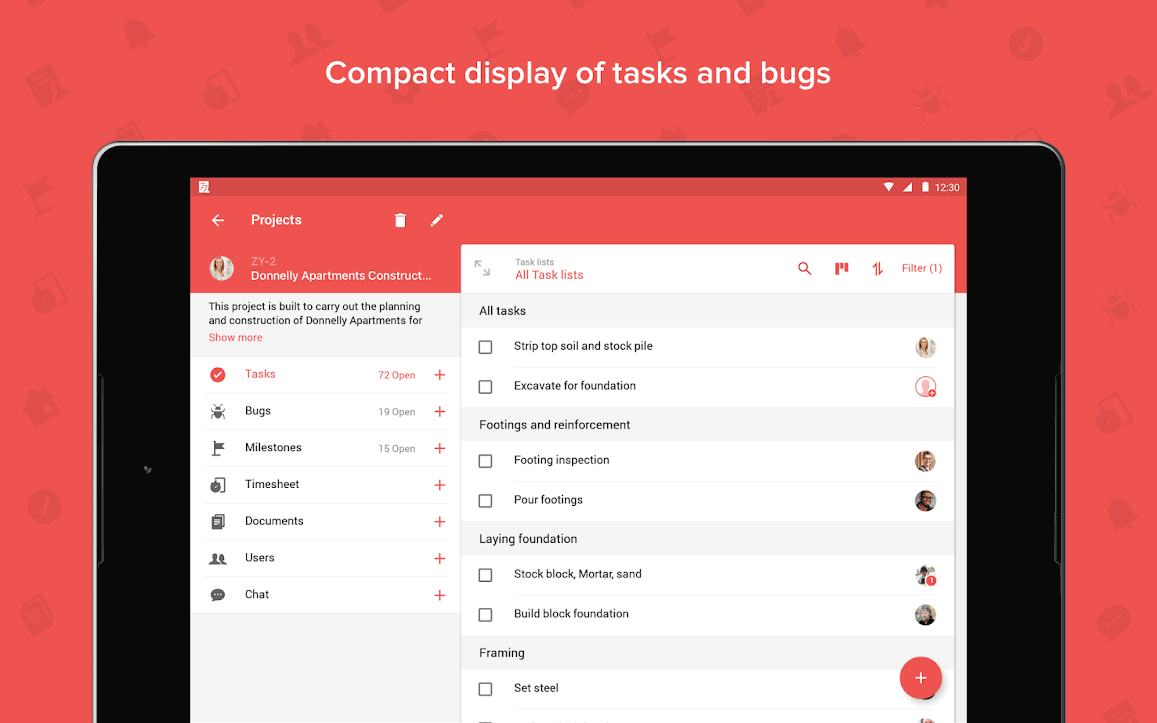This screenshot has width=1157, height=723.
Task: Collapse the Framing section header
Action: tap(501, 652)
